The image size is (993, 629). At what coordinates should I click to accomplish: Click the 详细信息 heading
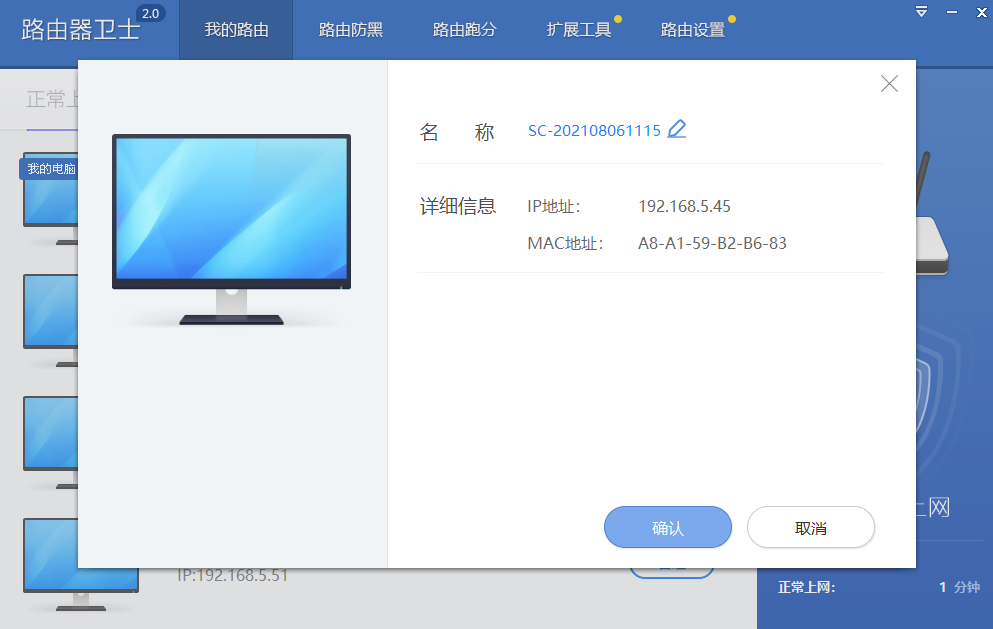(x=457, y=206)
